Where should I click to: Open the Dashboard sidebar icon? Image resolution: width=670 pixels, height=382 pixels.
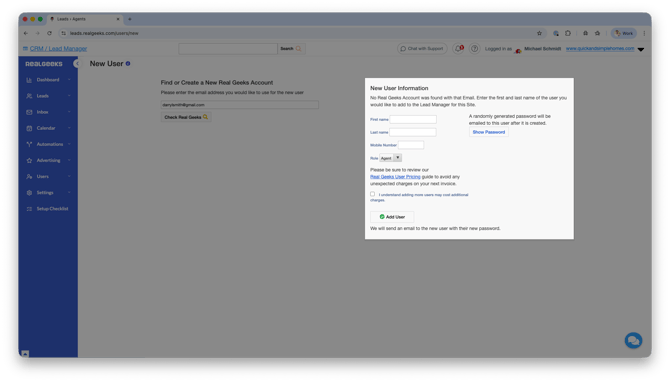pyautogui.click(x=29, y=80)
